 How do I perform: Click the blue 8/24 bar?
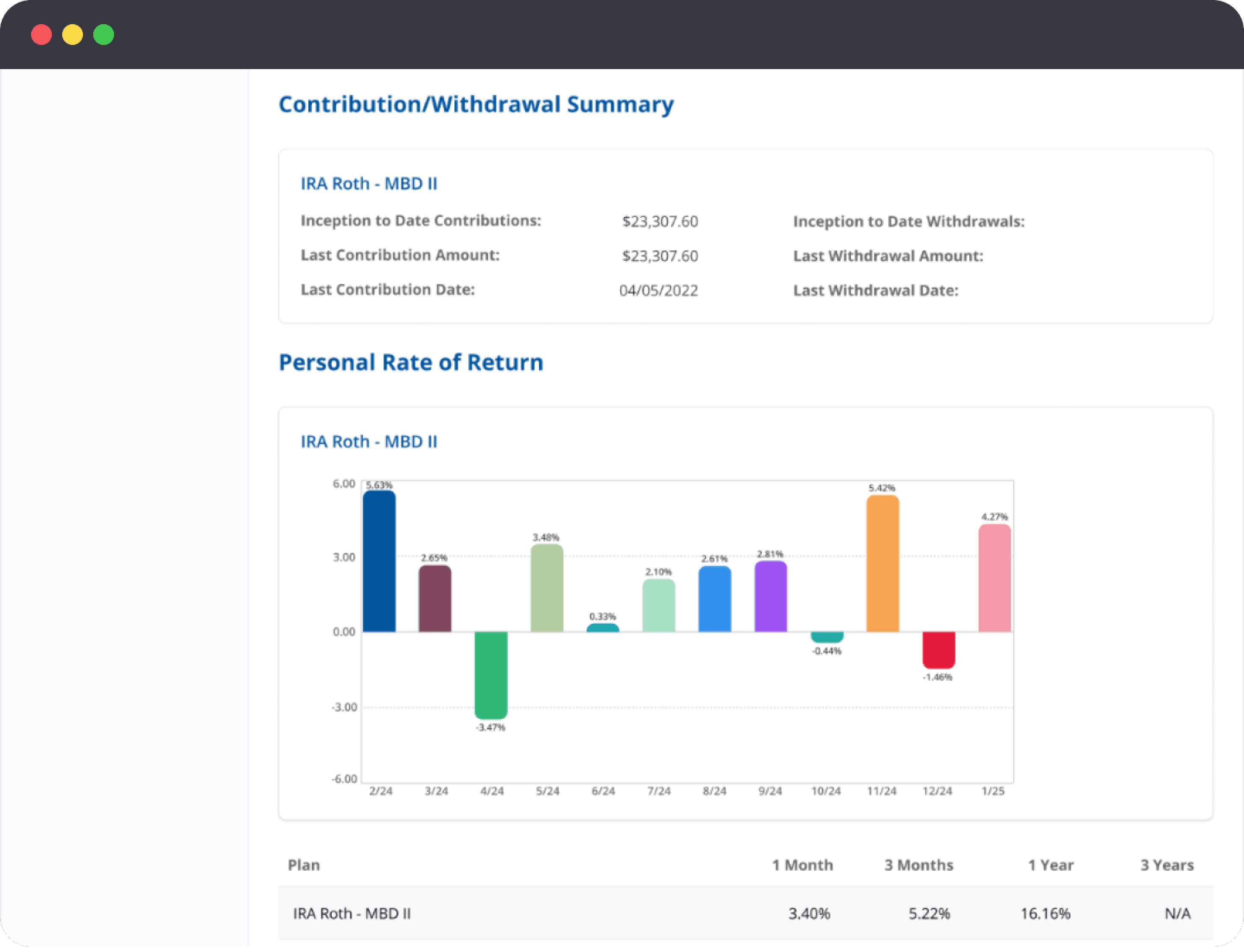click(715, 599)
